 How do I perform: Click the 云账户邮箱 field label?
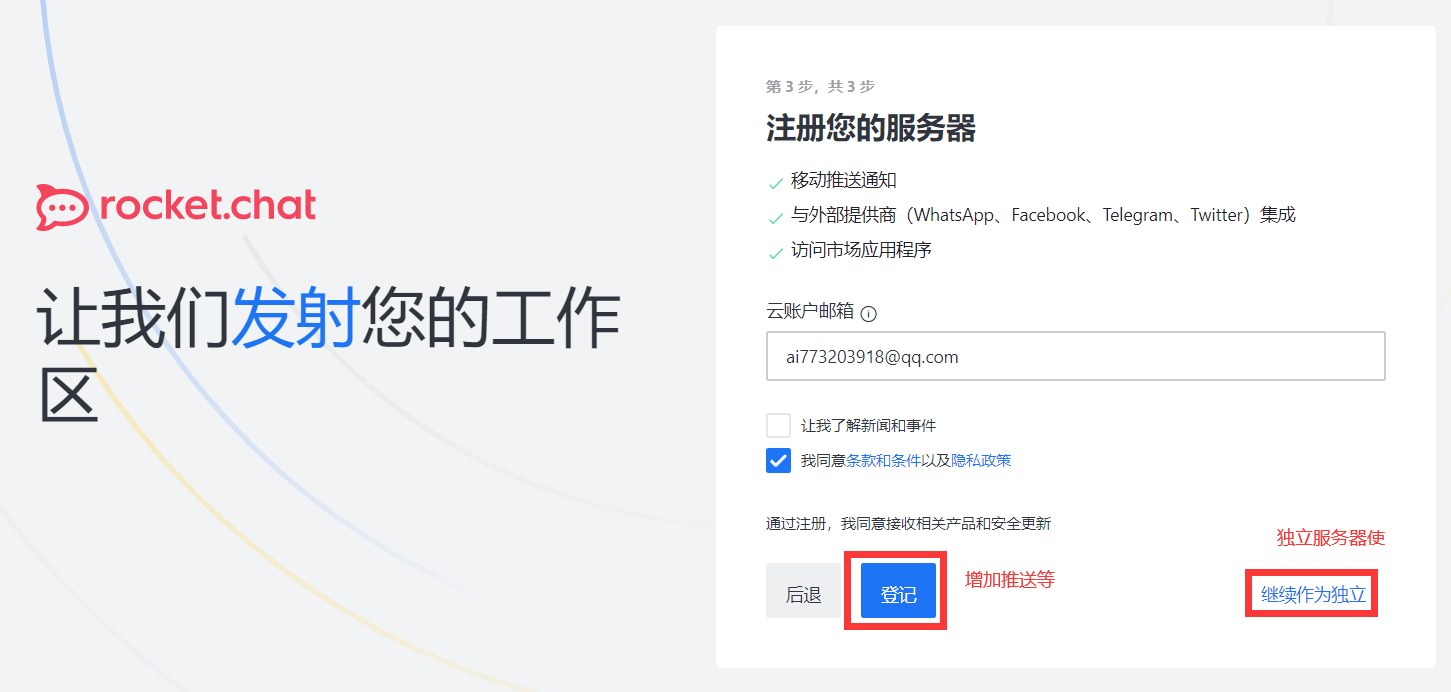click(x=810, y=311)
